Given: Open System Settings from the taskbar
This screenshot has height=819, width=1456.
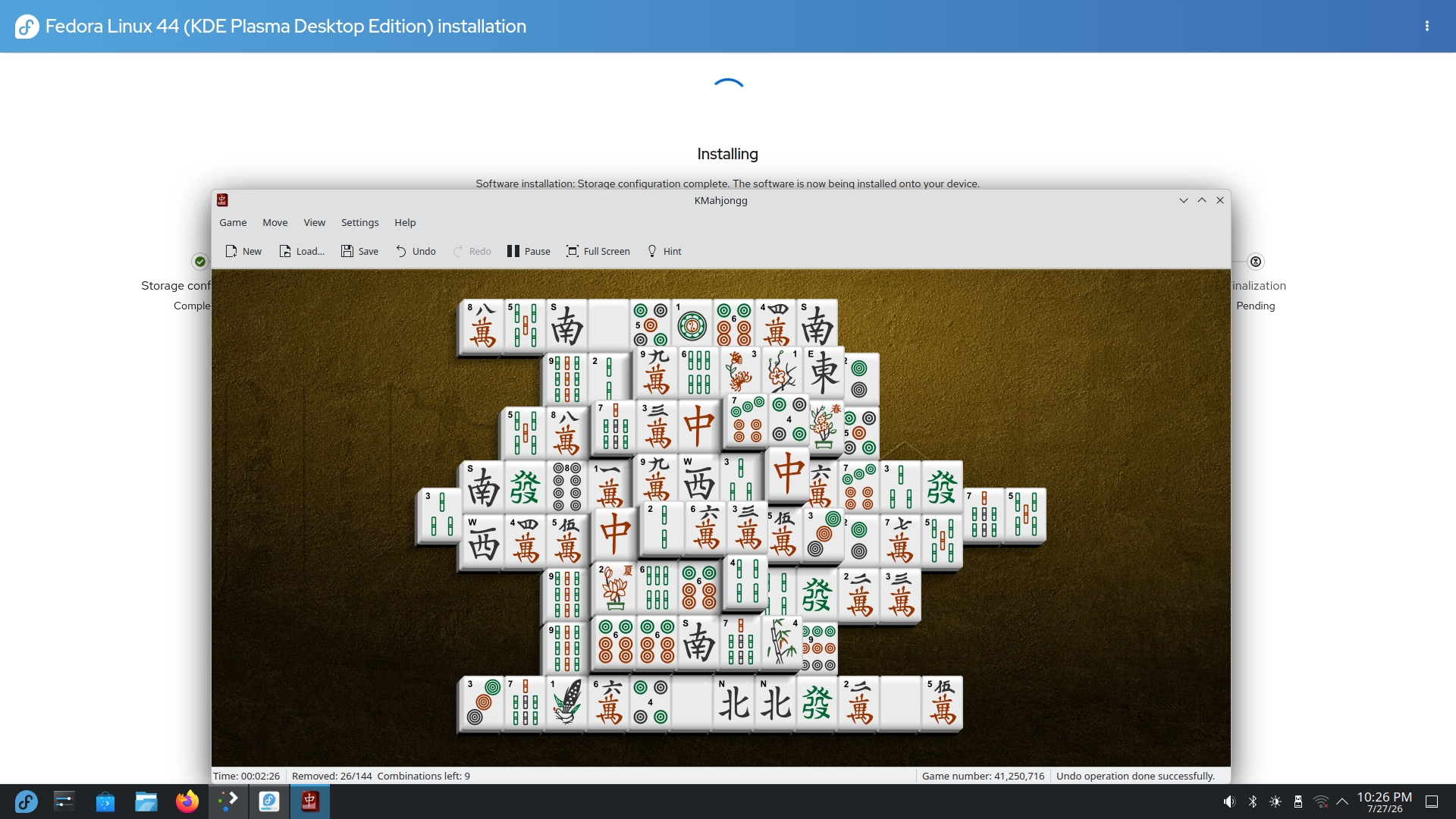Looking at the screenshot, I should coord(64,802).
